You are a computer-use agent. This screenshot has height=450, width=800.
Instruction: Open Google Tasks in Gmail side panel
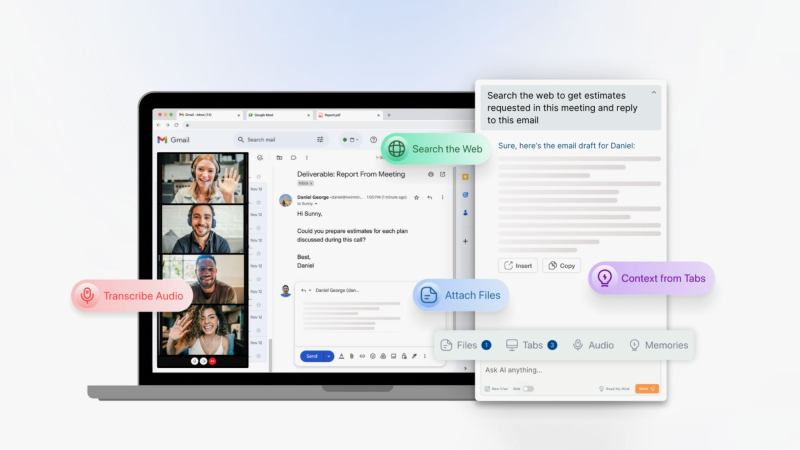coord(465,195)
